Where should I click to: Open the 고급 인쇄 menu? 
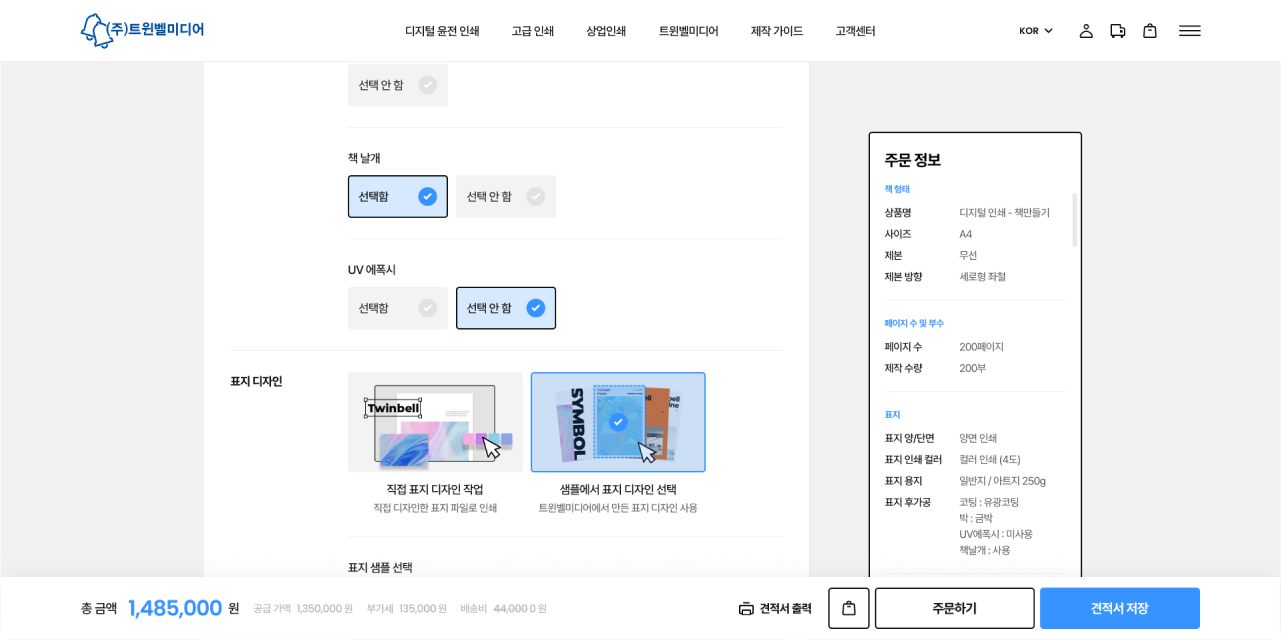point(533,31)
